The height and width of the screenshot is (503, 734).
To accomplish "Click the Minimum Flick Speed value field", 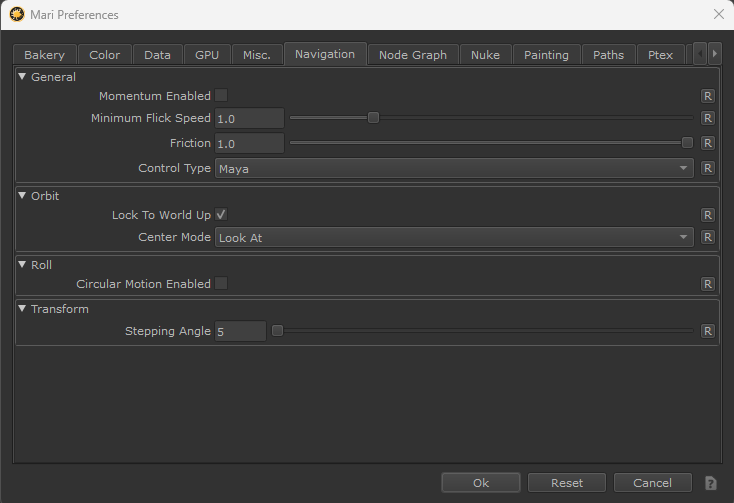I will 250,118.
